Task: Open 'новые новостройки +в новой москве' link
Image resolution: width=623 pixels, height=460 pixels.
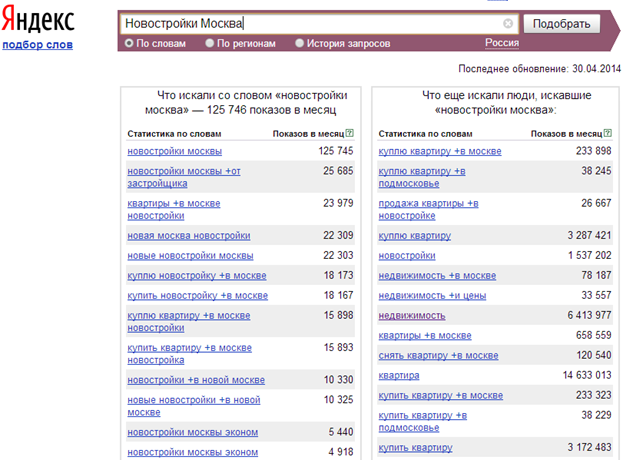Action: pos(194,406)
